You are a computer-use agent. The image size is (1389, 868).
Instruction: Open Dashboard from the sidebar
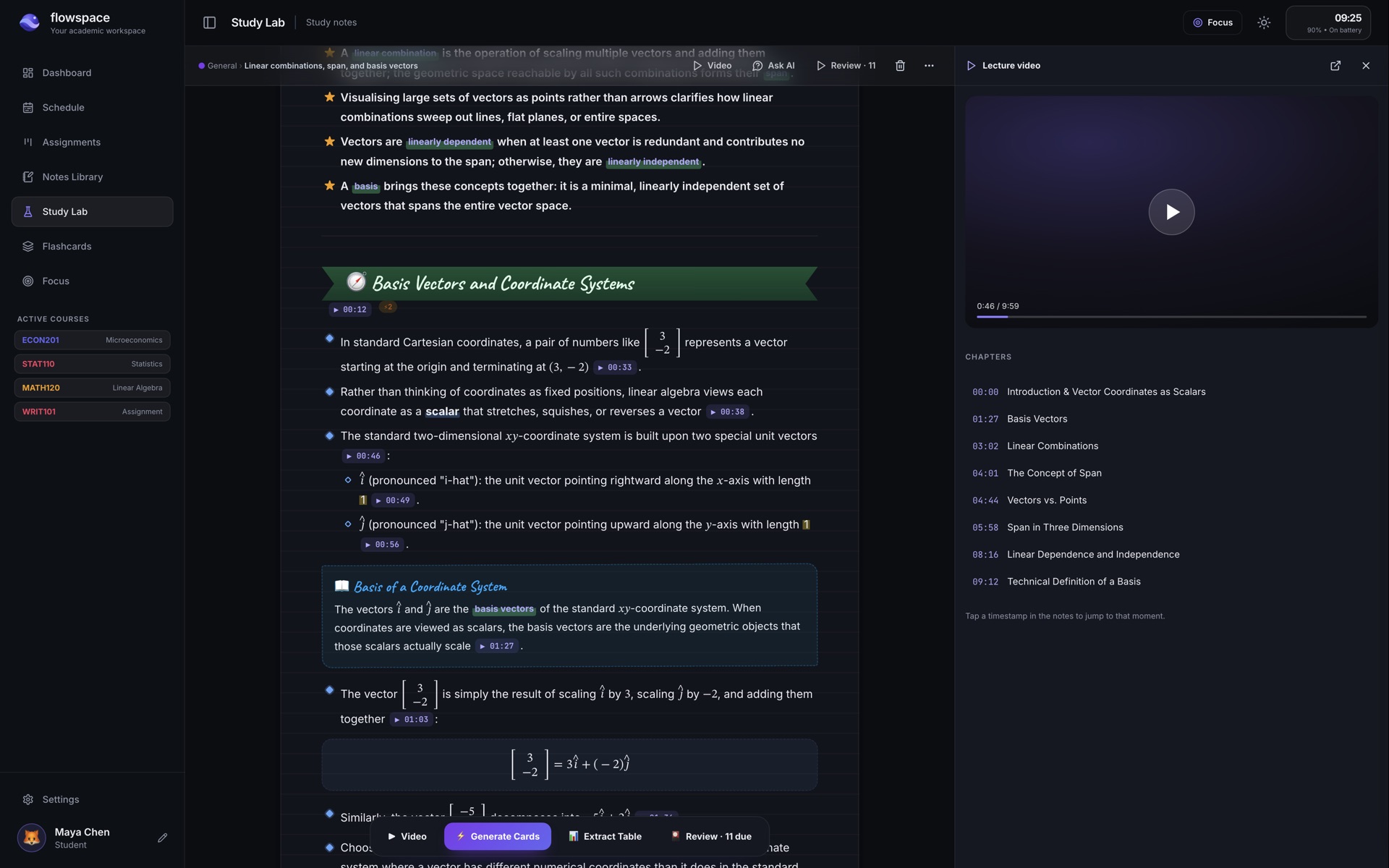tap(92, 73)
